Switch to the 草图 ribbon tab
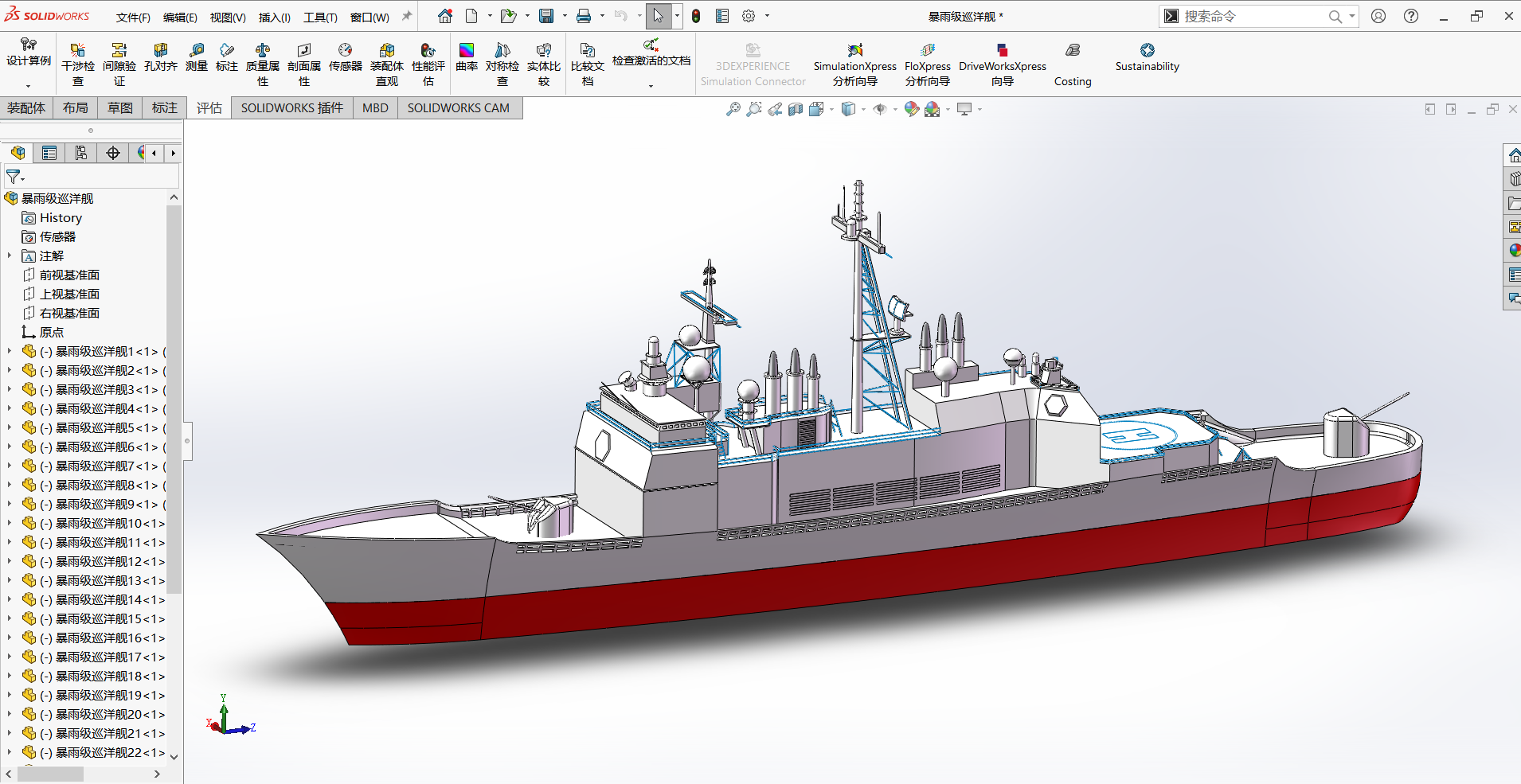The width and height of the screenshot is (1521, 784). [x=120, y=108]
